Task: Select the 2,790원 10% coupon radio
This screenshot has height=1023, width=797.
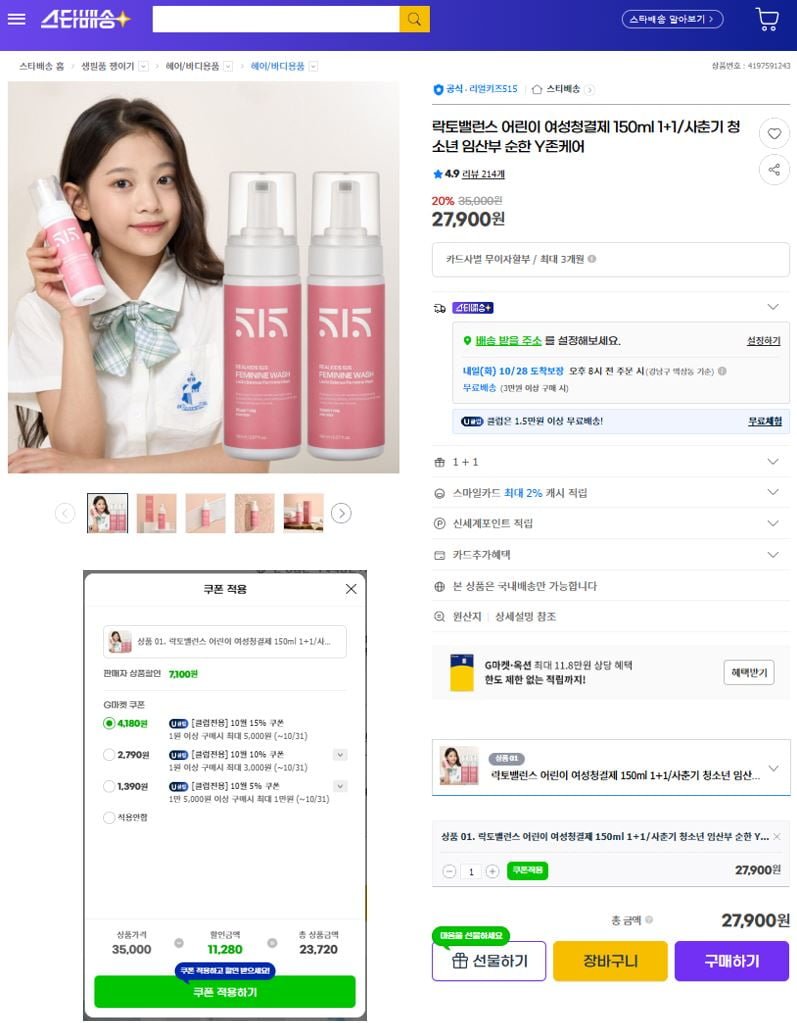Action: (110, 755)
